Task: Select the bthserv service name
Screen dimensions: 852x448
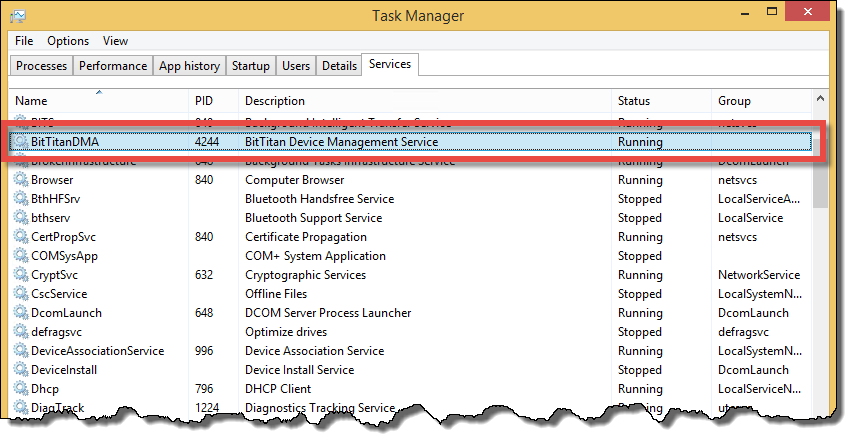Action: [51, 218]
